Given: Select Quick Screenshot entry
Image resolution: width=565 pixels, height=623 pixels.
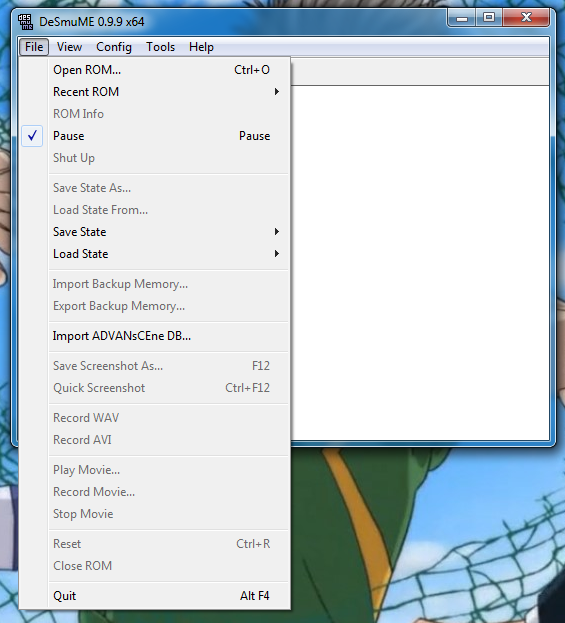Looking at the screenshot, I should pos(155,388).
